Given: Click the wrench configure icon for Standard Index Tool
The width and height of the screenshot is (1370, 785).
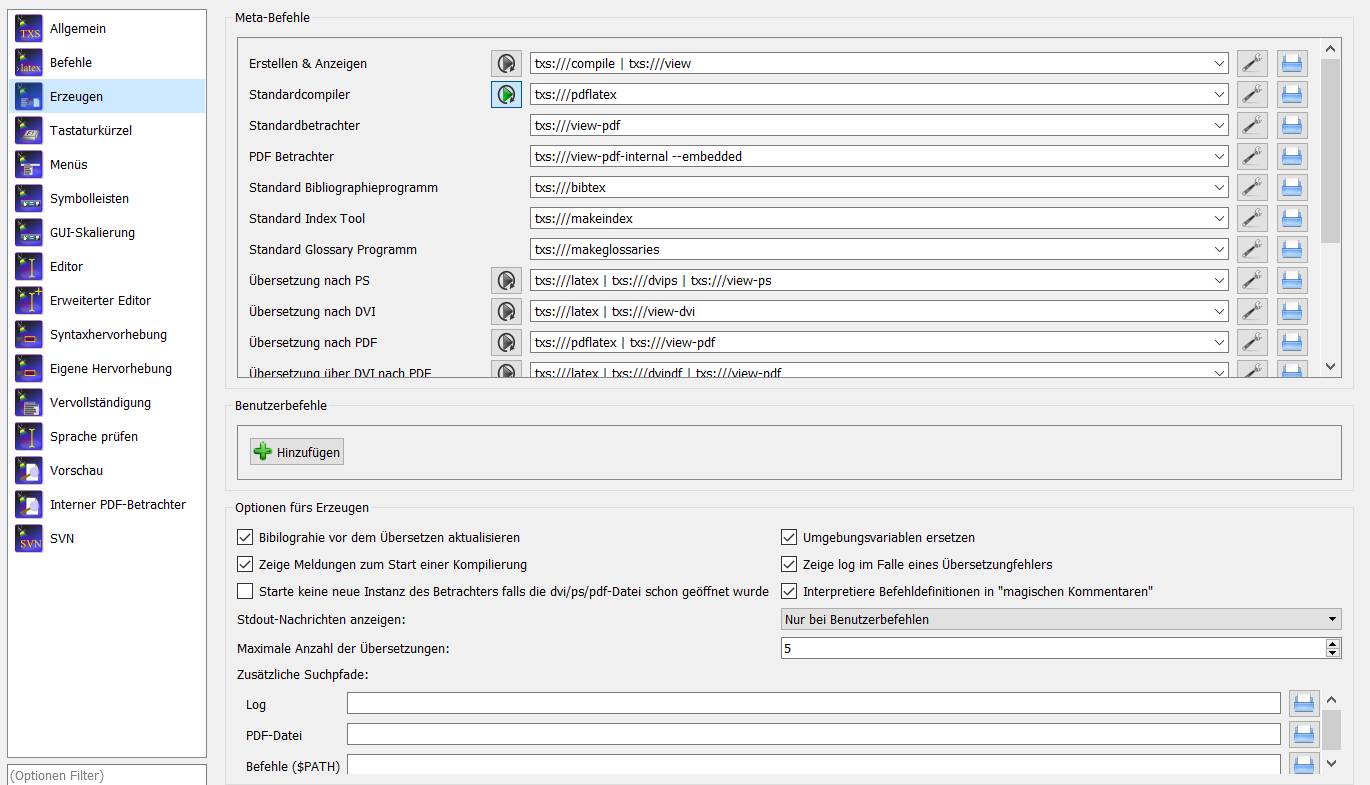Looking at the screenshot, I should coord(1252,219).
